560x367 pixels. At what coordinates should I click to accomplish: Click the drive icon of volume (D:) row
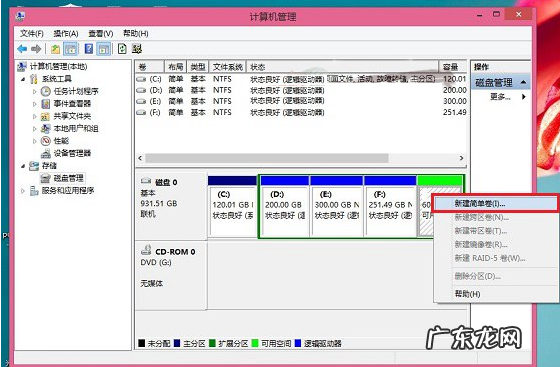[x=141, y=90]
